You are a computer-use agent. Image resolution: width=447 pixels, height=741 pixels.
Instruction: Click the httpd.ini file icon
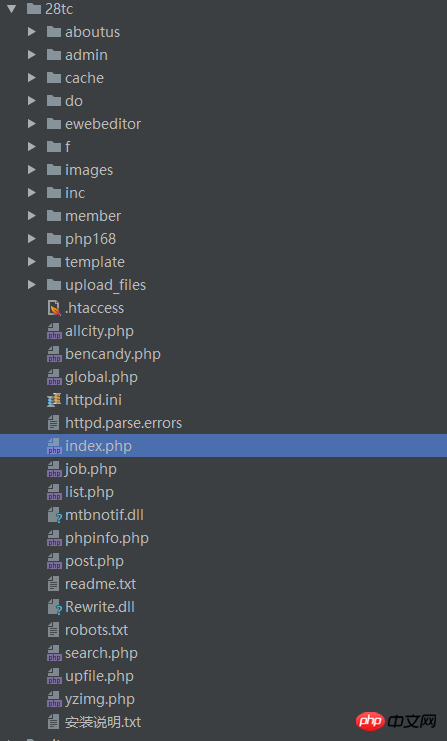click(x=54, y=400)
